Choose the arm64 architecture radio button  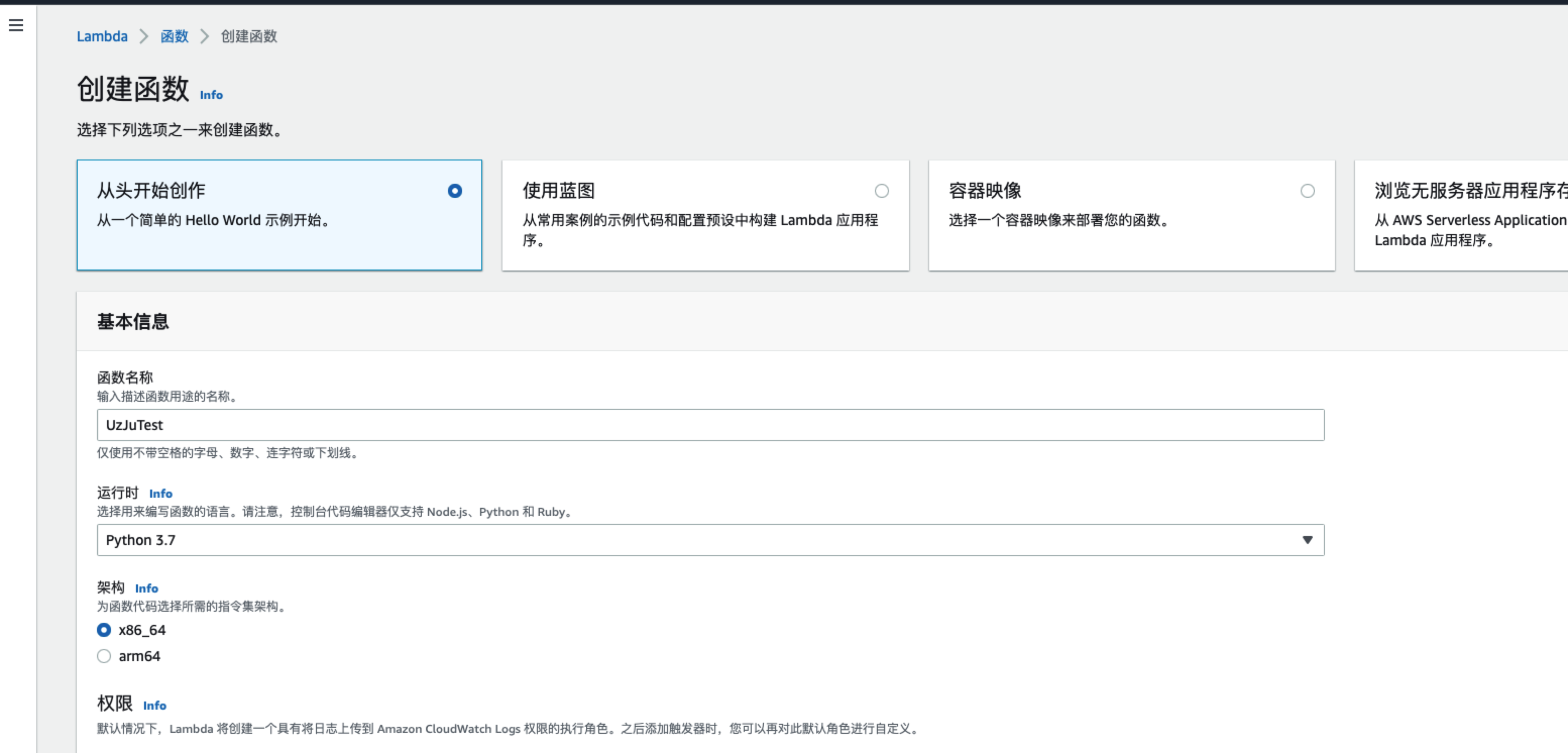click(104, 656)
